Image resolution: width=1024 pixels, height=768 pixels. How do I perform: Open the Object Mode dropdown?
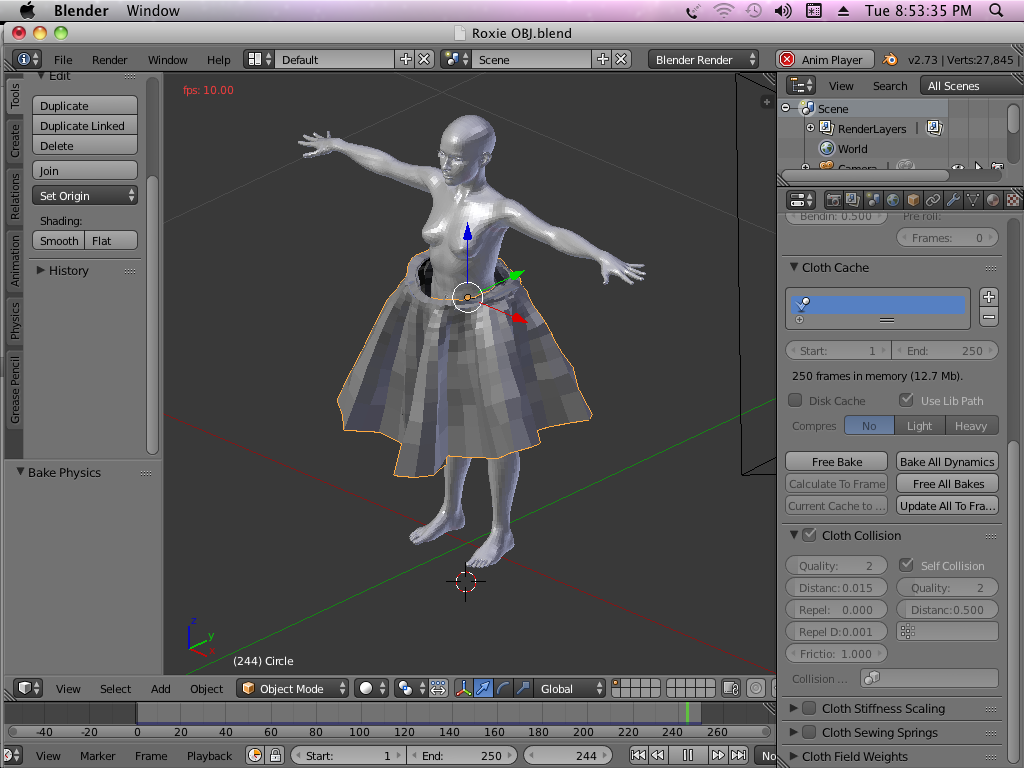coord(294,688)
